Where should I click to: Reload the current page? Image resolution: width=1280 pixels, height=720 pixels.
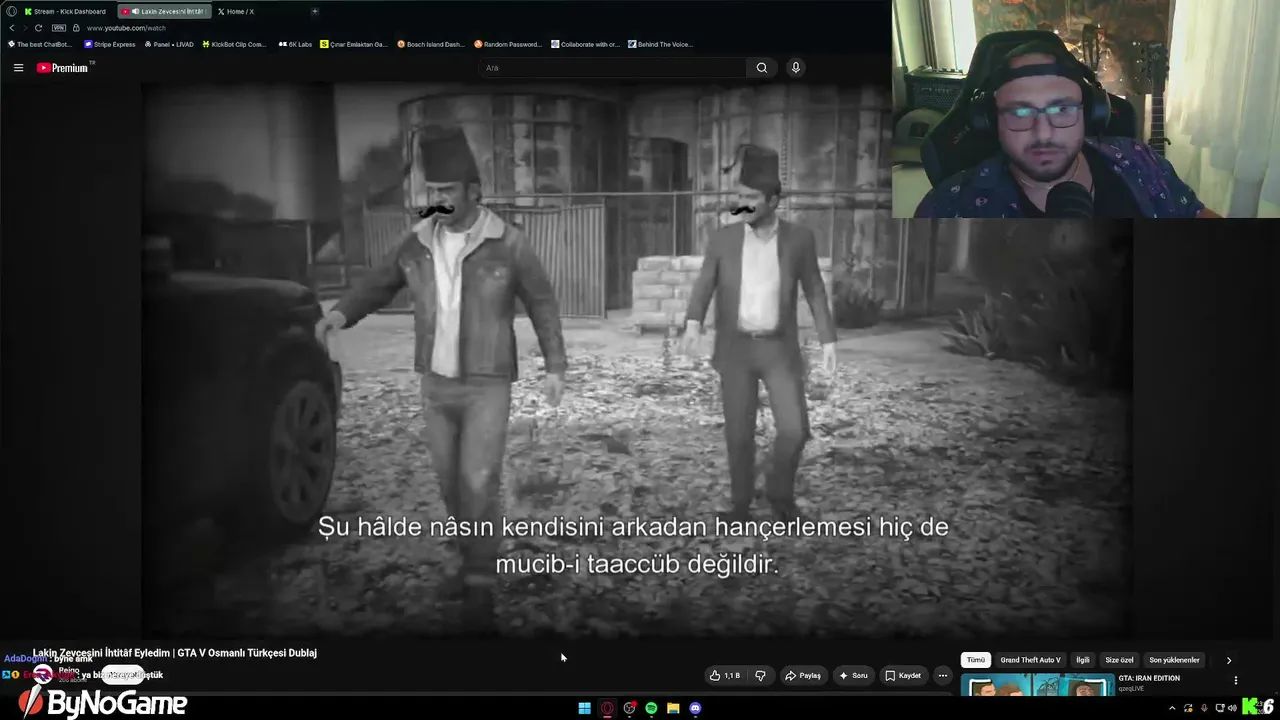38,28
